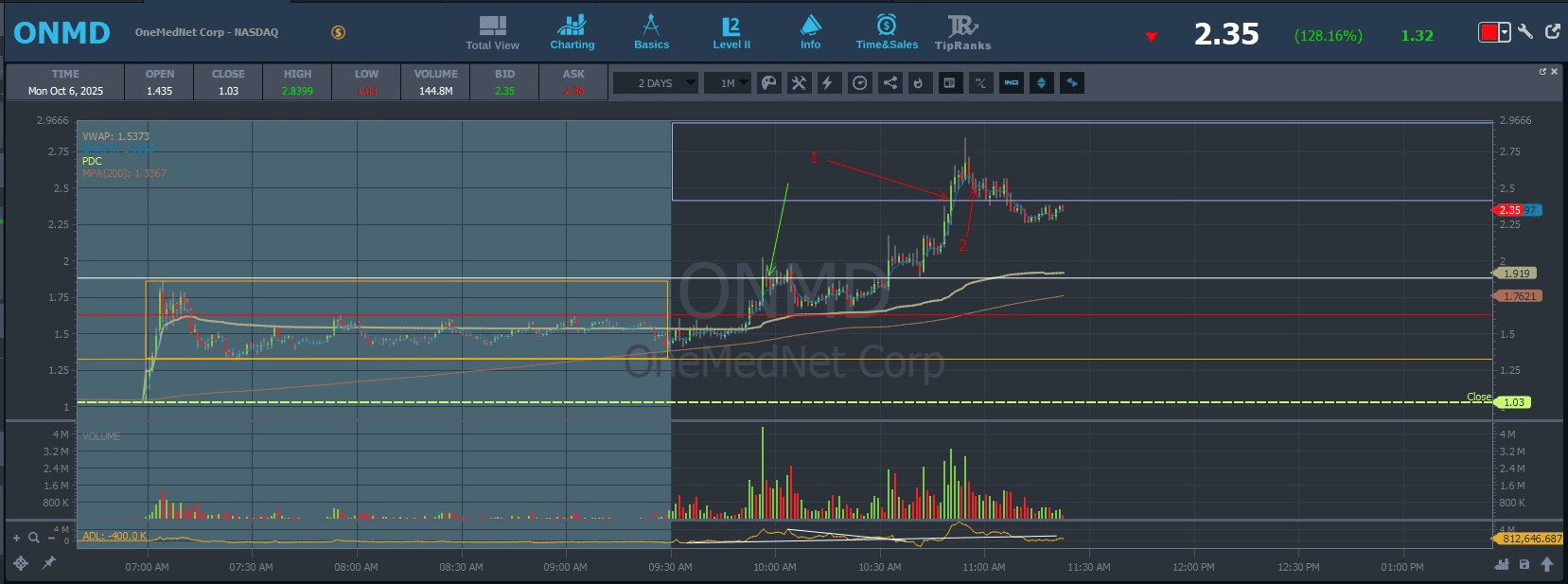Click the LOW quote cell

click(x=366, y=82)
